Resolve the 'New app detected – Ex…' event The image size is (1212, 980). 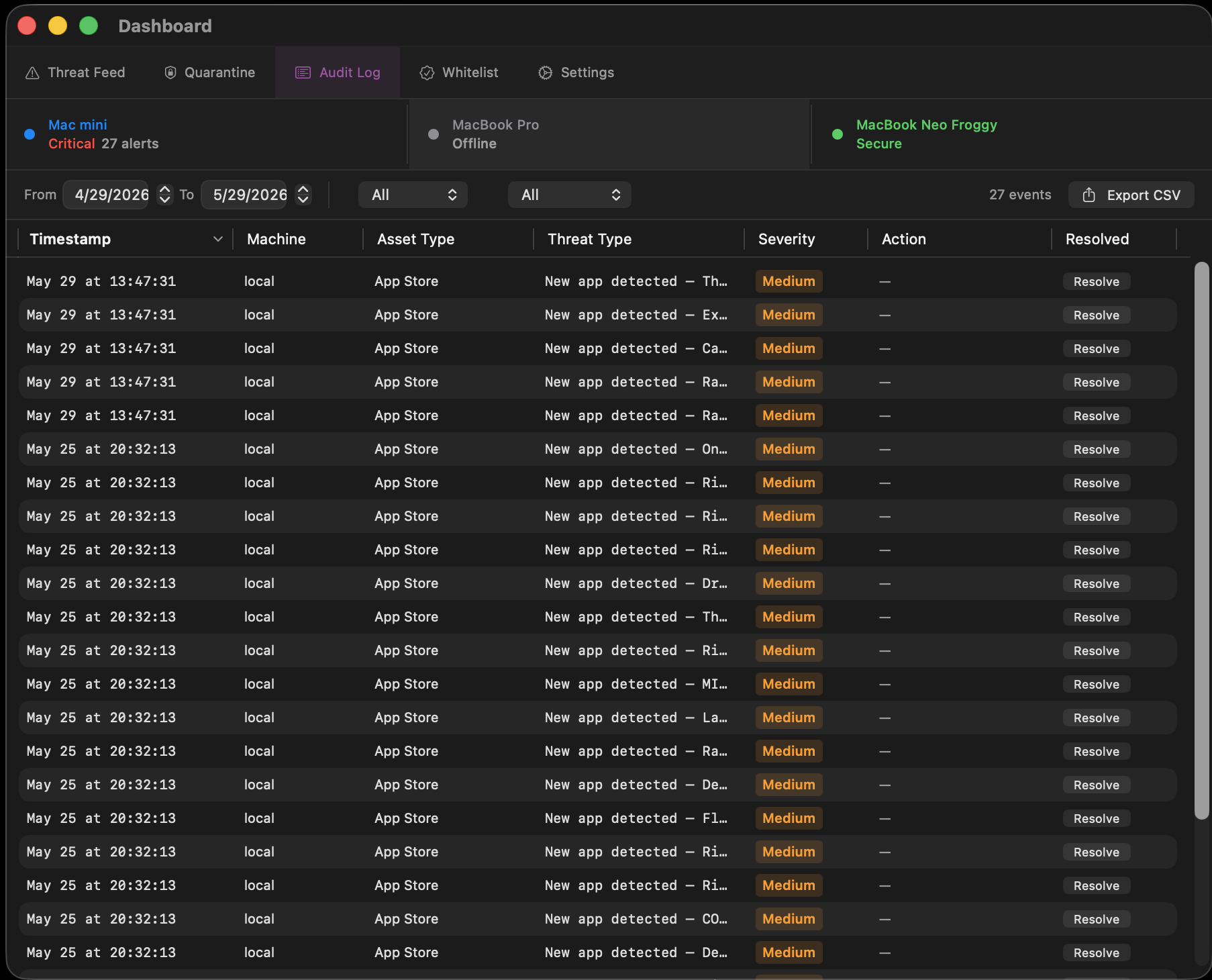[x=1097, y=315]
